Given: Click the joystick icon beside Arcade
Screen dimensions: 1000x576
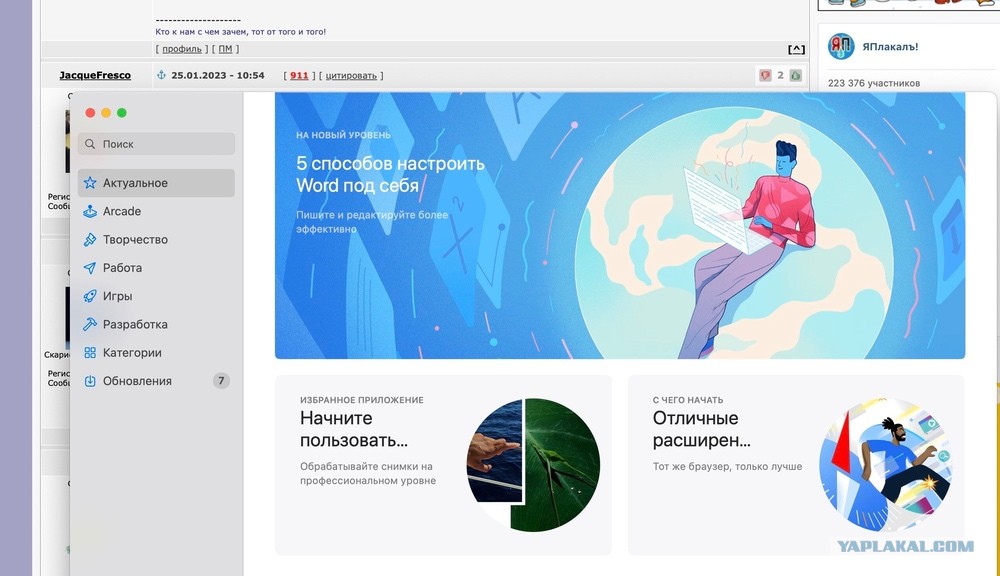Looking at the screenshot, I should click(90, 211).
